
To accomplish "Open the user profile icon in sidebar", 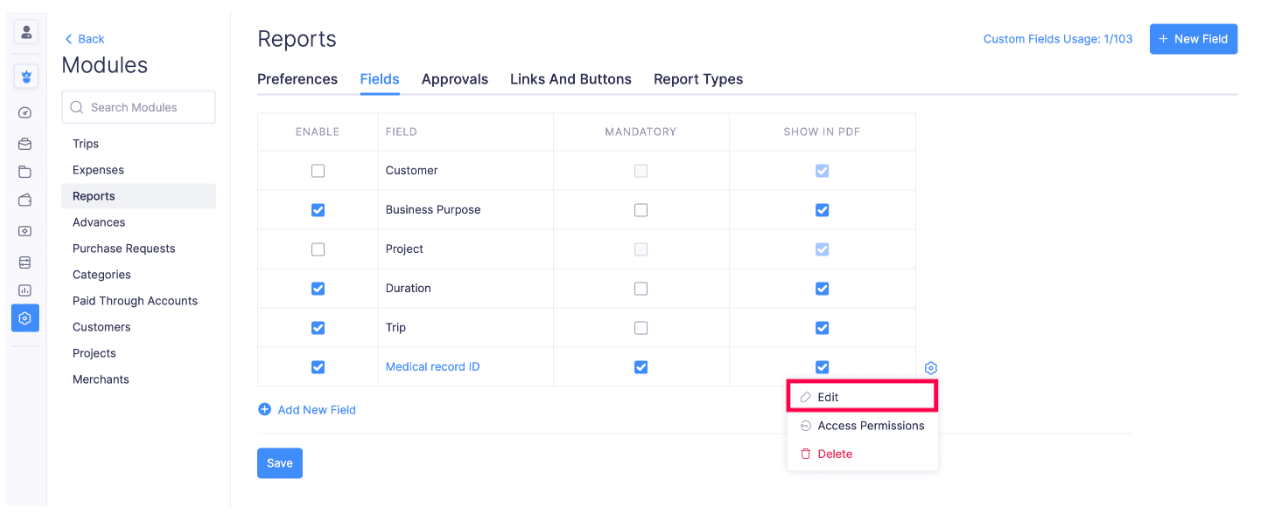I will (x=26, y=32).
